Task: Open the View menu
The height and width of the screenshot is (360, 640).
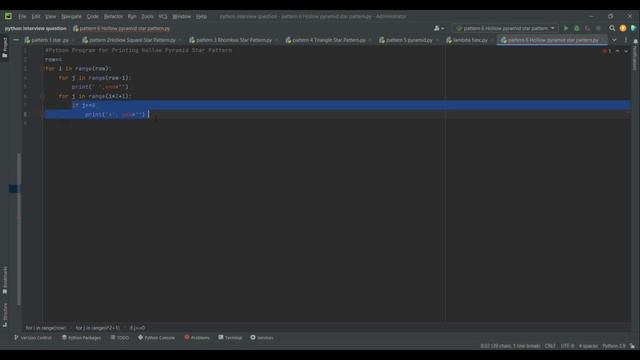Action: pyautogui.click(x=51, y=16)
